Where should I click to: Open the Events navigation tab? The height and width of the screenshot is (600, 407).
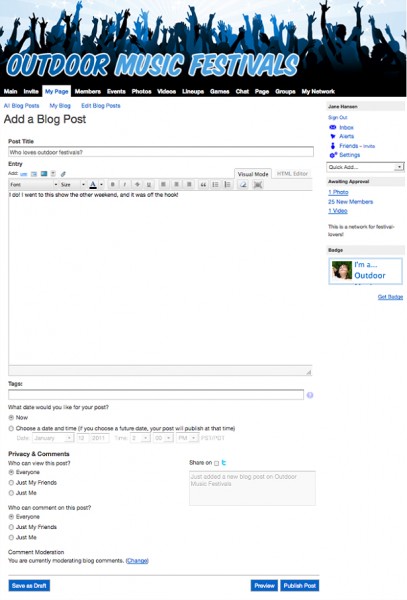(116, 91)
